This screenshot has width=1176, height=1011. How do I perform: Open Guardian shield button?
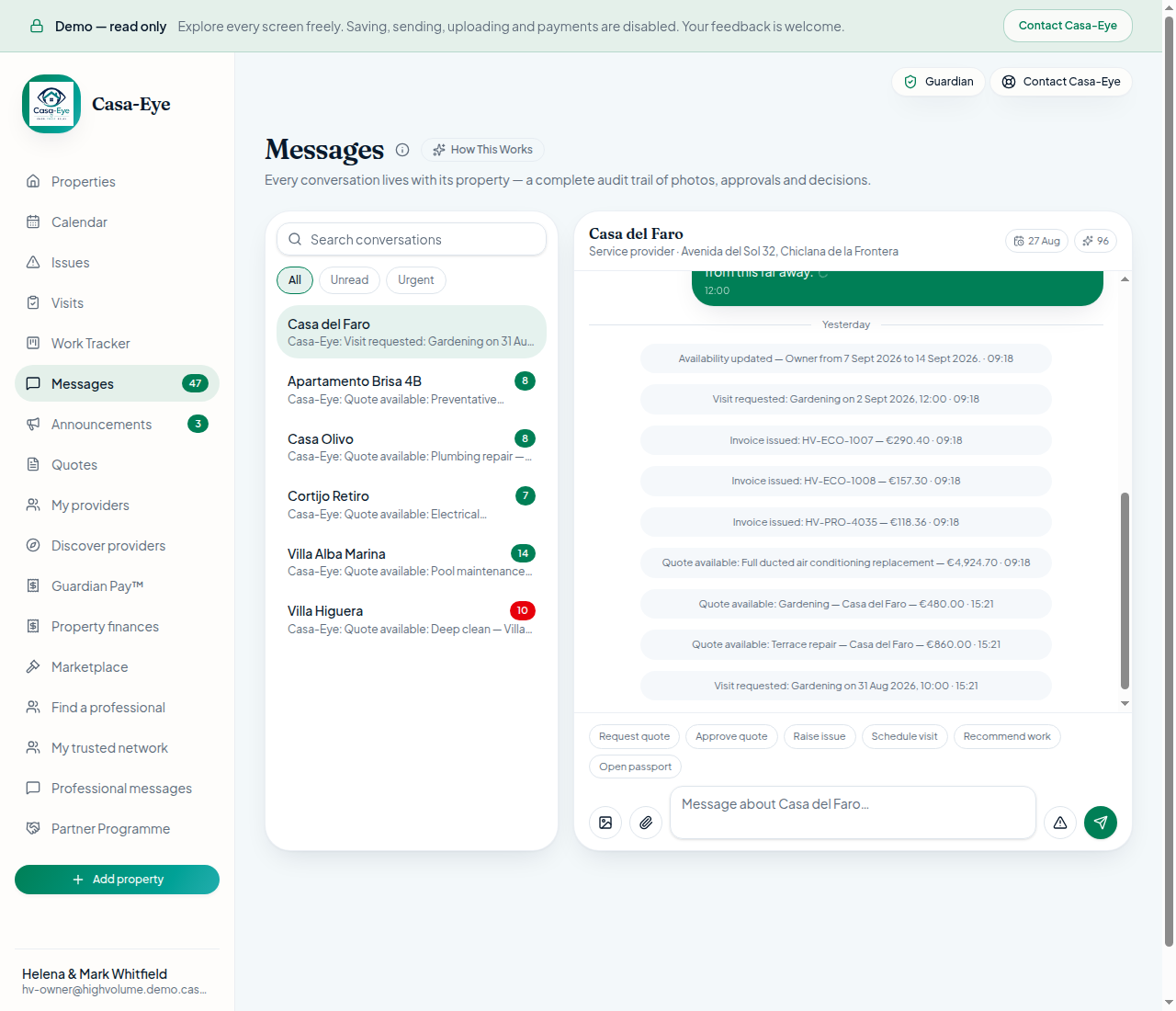tap(938, 82)
